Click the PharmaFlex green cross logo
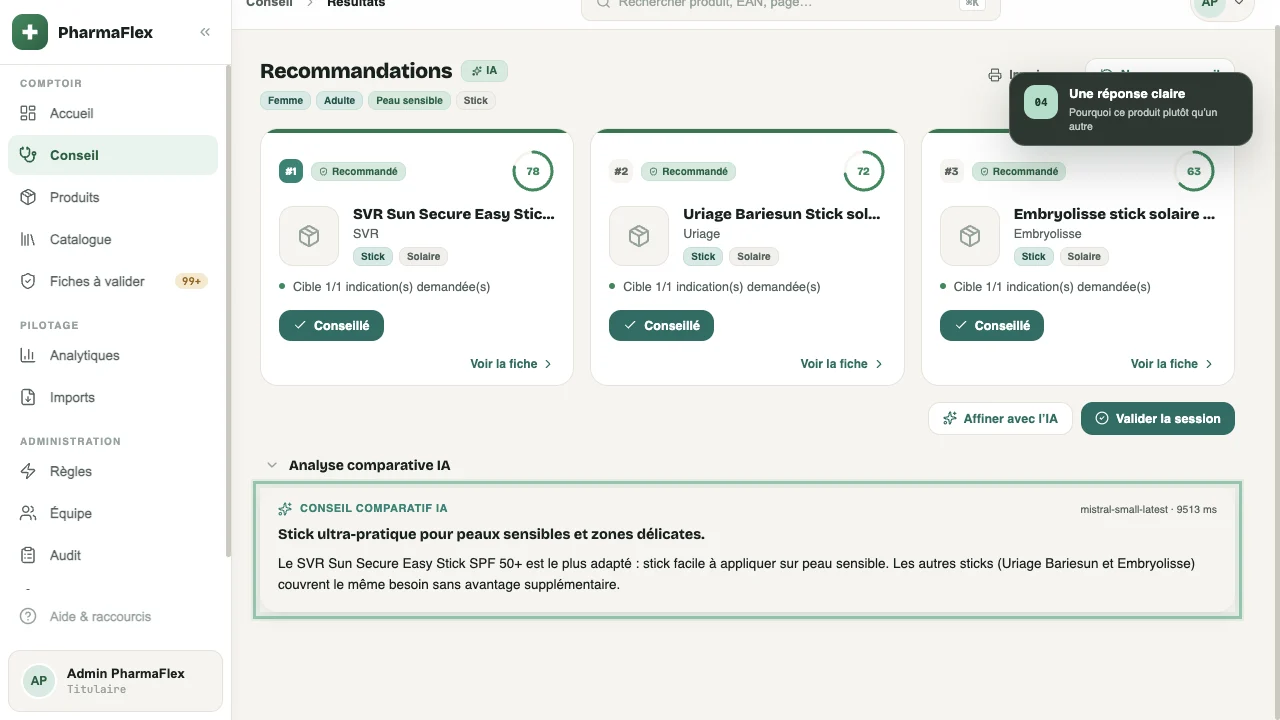The height and width of the screenshot is (720, 1280). point(30,32)
